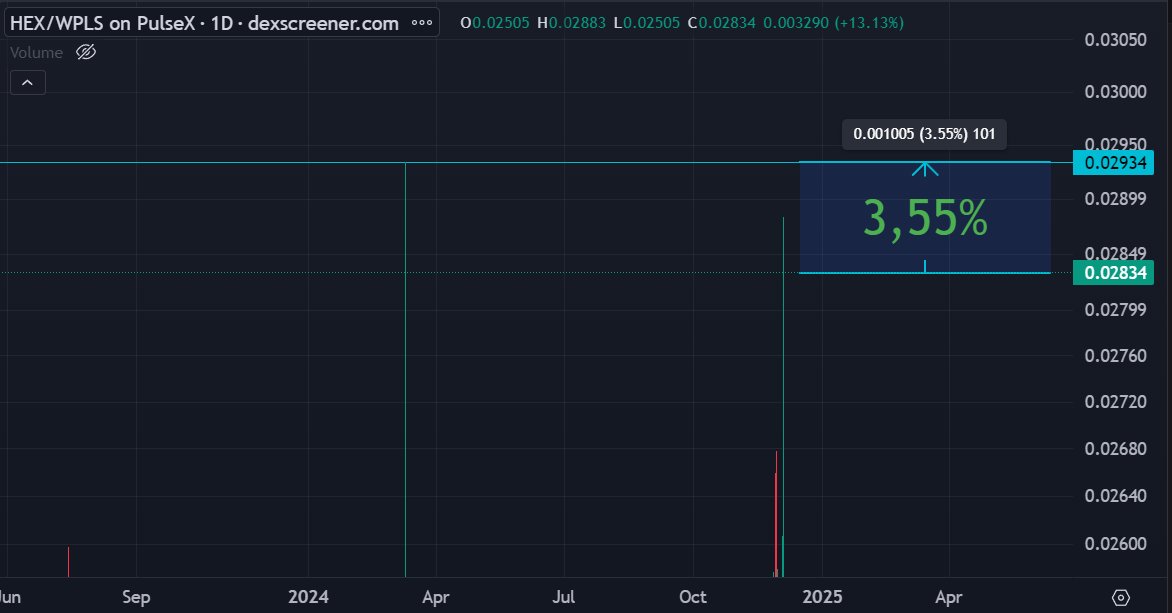This screenshot has width=1172, height=613.
Task: Select the Volume indicator label
Action: click(x=36, y=52)
